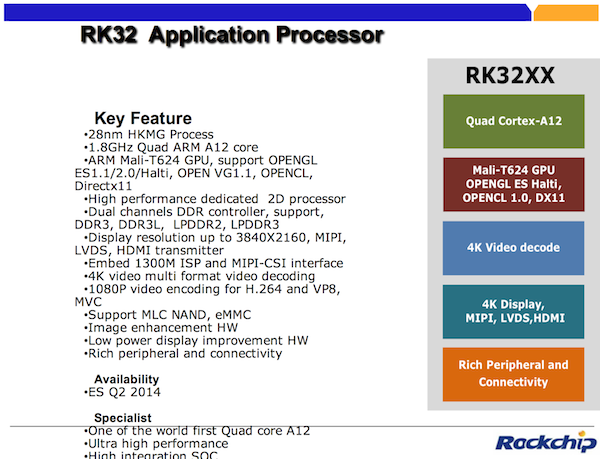Select the Mali-T624 GPU red block
Viewport: 600px width, 459px height.
[x=514, y=184]
